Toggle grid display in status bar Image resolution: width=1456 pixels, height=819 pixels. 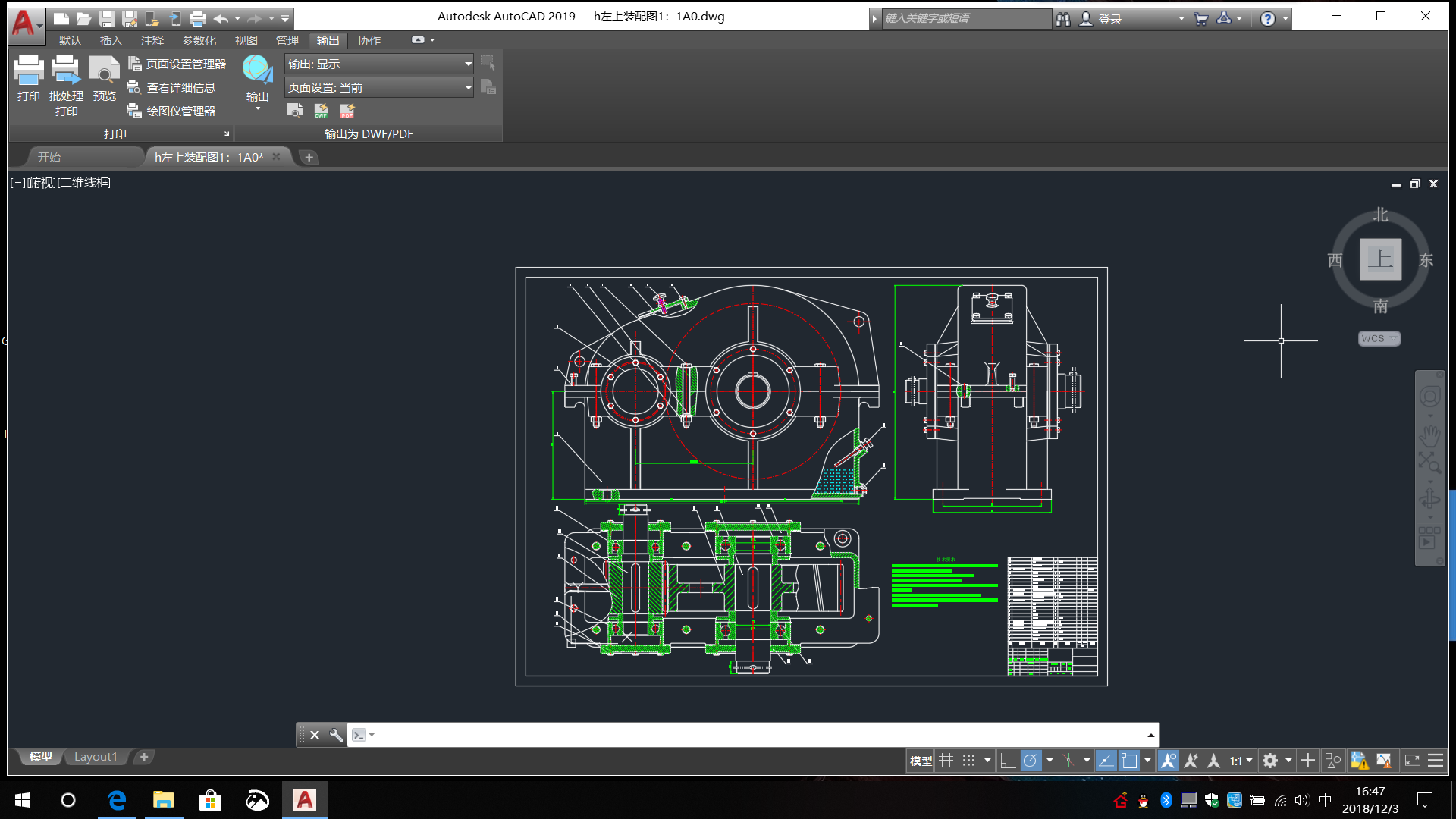click(946, 761)
